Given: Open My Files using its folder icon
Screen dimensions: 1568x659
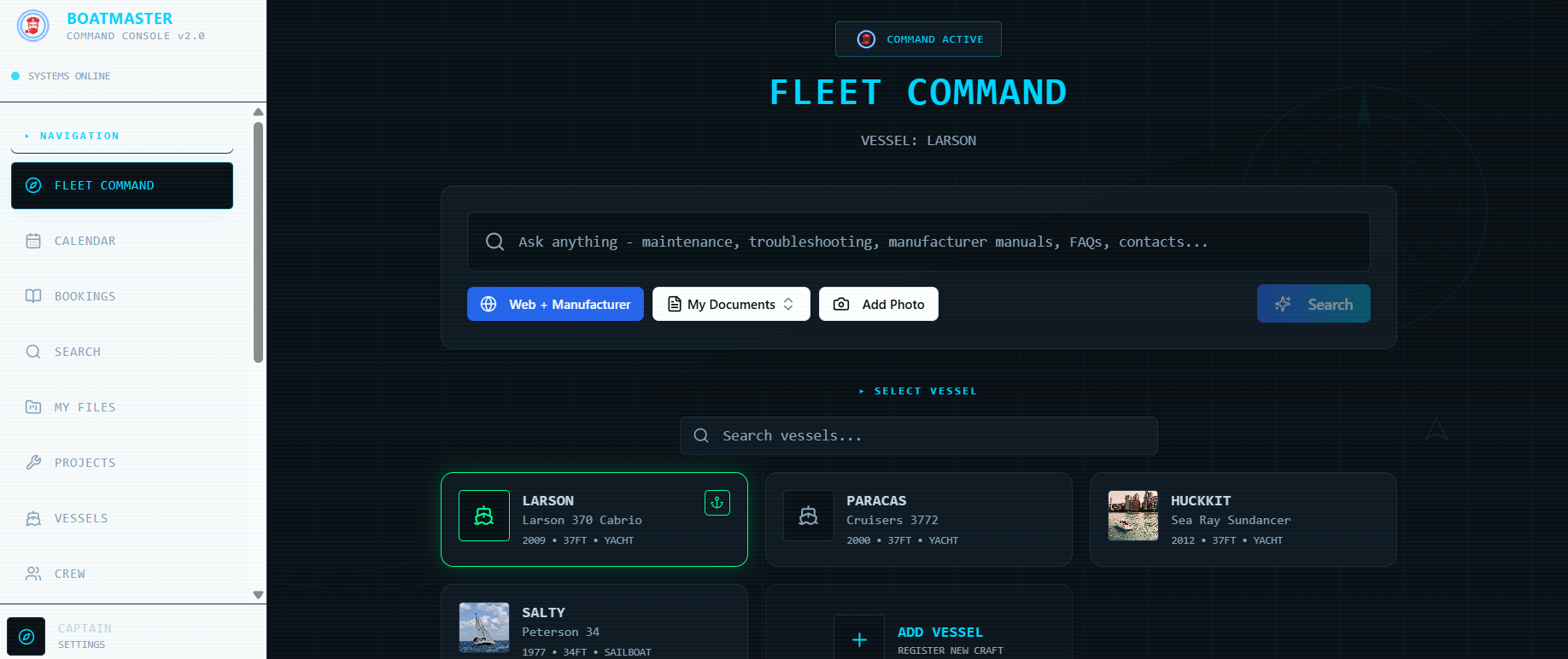Looking at the screenshot, I should (x=33, y=407).
